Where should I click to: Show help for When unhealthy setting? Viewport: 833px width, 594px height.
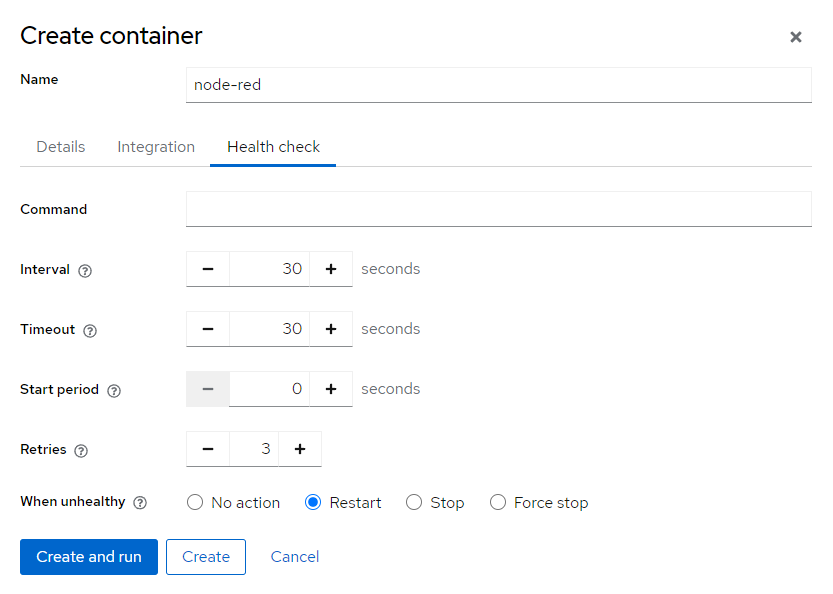point(140,503)
